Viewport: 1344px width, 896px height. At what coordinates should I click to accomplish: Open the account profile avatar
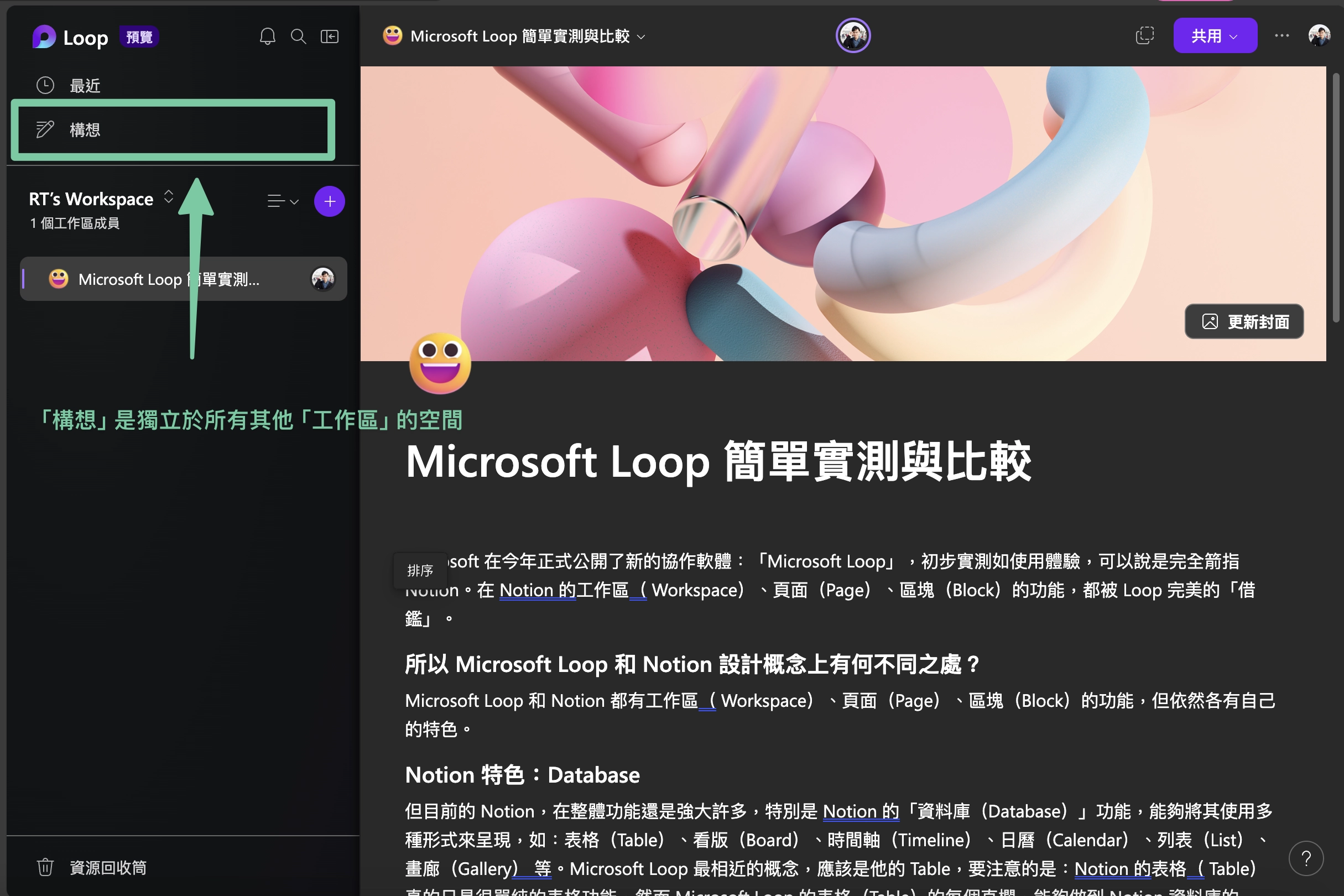point(1320,35)
